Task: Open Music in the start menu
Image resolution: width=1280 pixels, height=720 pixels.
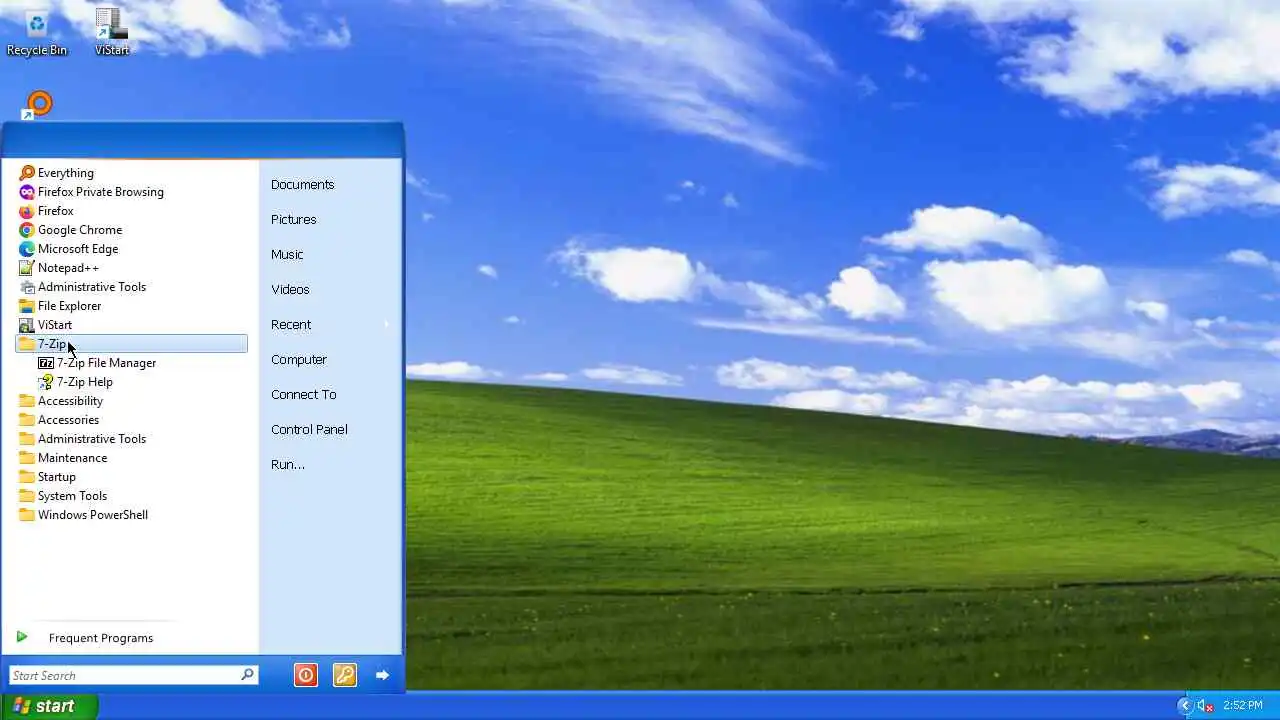Action: 287,255
